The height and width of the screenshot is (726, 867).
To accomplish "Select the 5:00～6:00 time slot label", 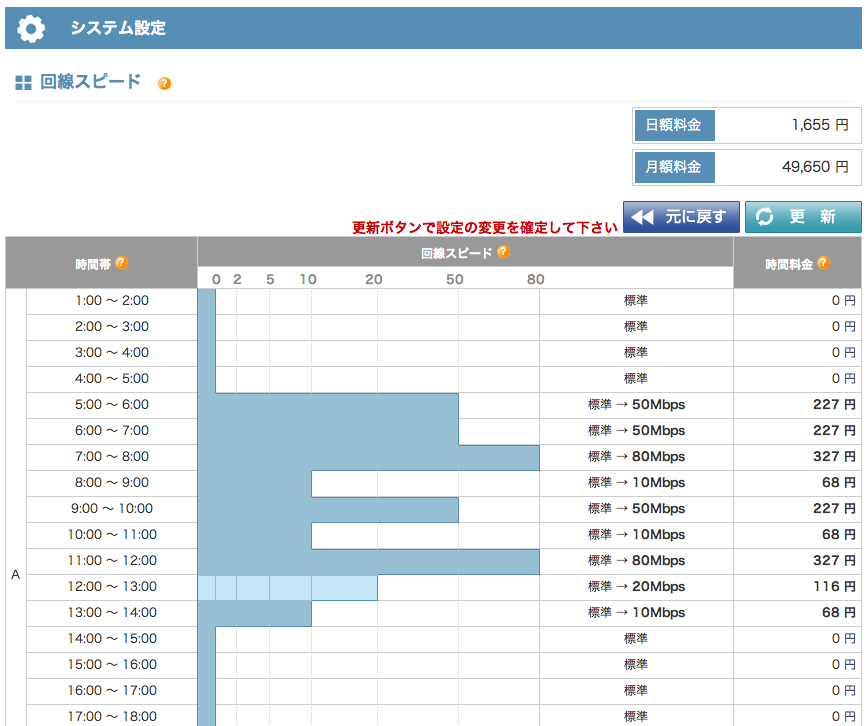I will (x=111, y=404).
